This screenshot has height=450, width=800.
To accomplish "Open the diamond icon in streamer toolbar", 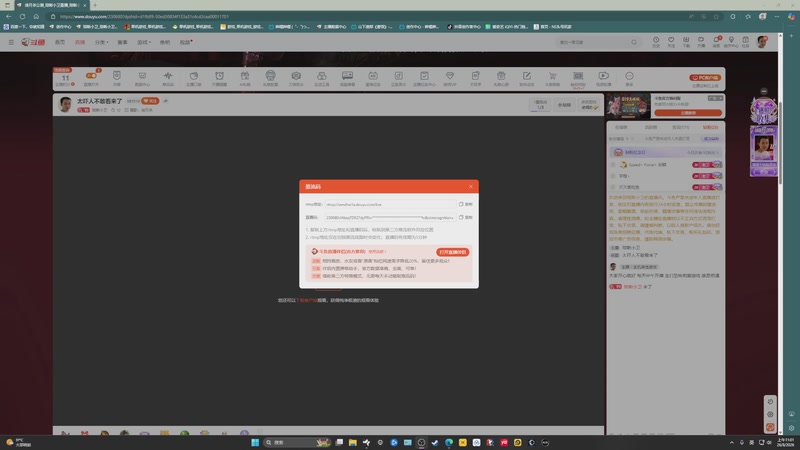I will coord(449,78).
